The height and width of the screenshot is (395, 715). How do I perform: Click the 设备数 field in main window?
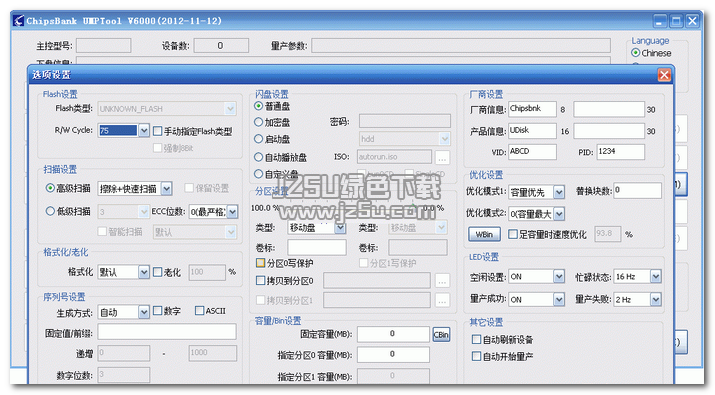point(221,46)
